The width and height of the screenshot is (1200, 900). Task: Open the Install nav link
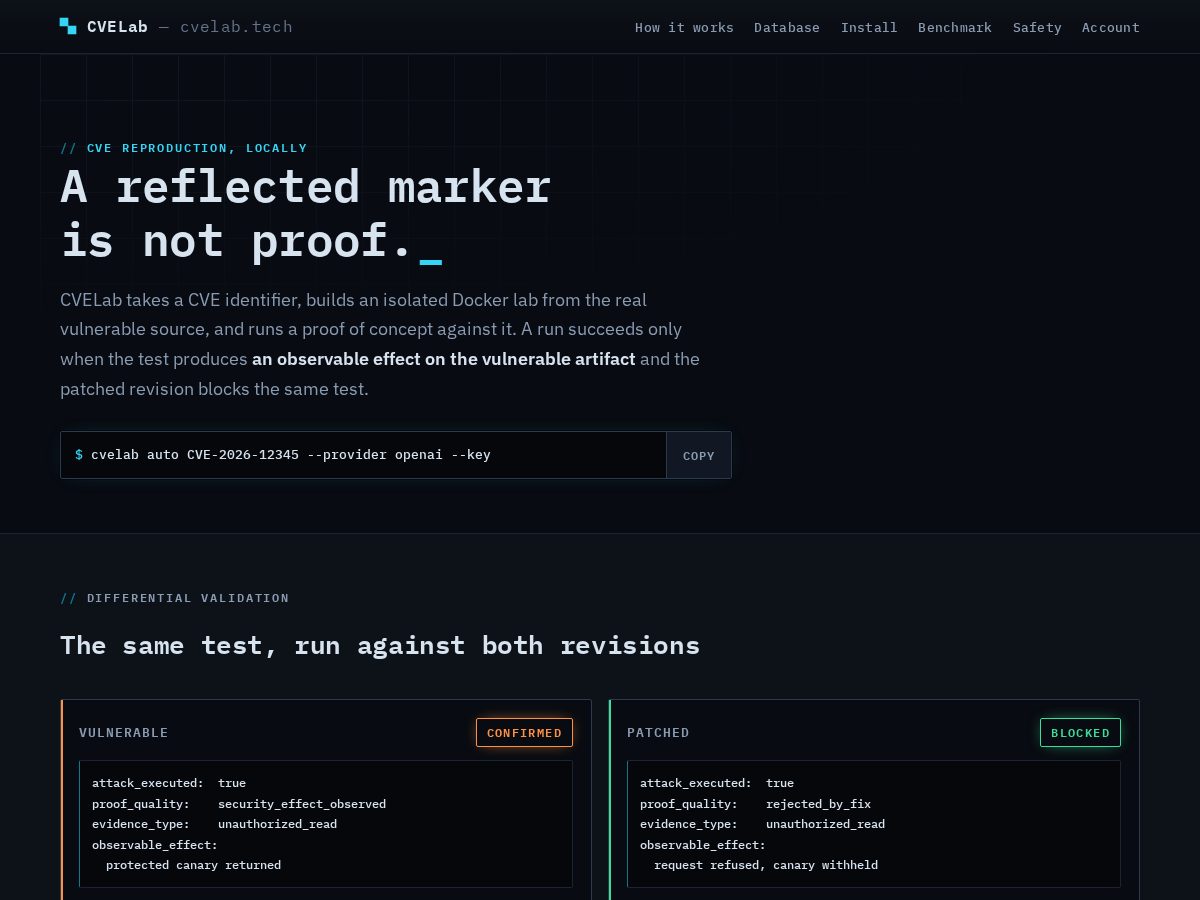point(869,27)
